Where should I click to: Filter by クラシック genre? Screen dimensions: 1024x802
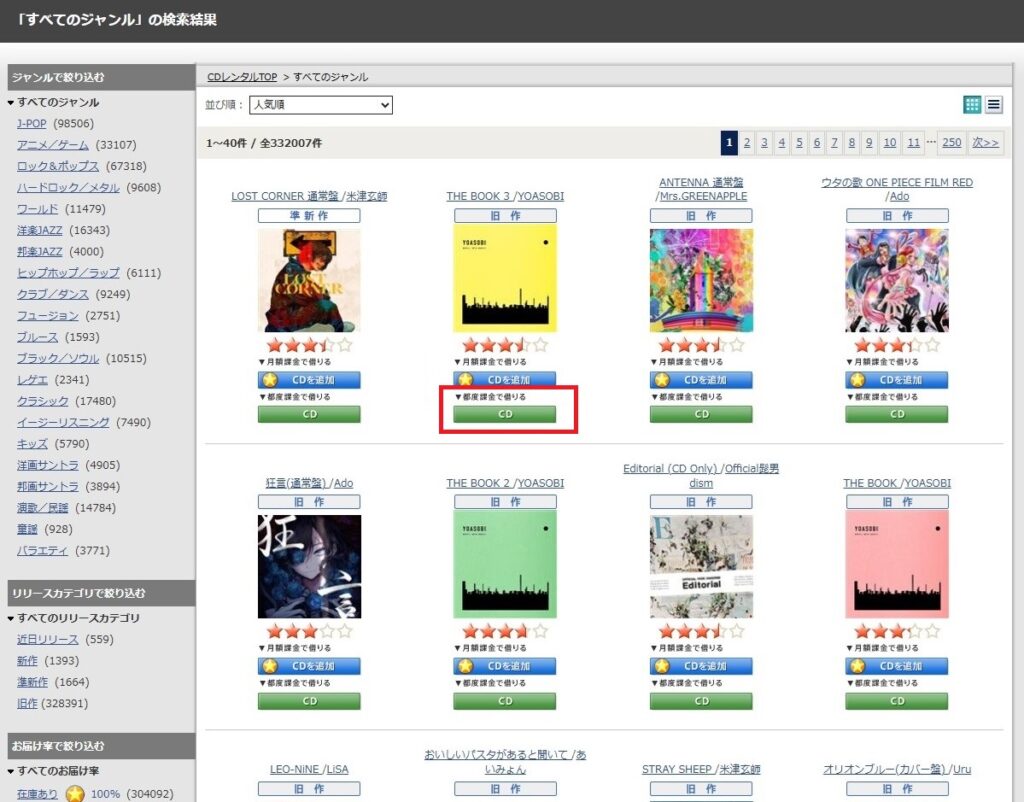(42, 401)
